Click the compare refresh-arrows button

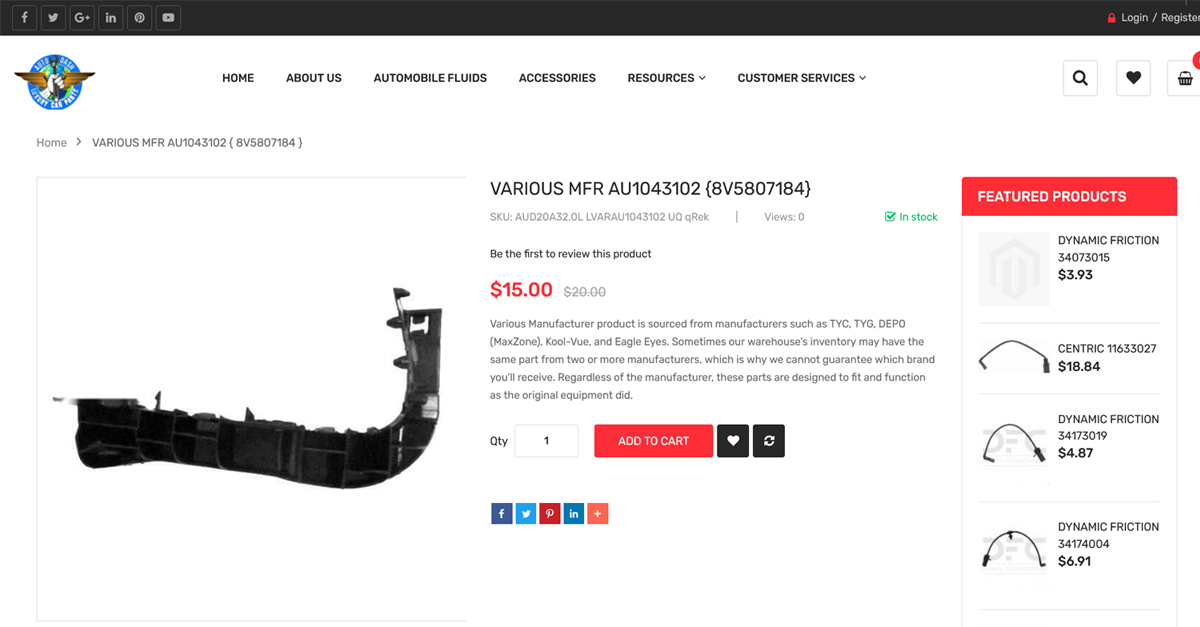coord(769,441)
